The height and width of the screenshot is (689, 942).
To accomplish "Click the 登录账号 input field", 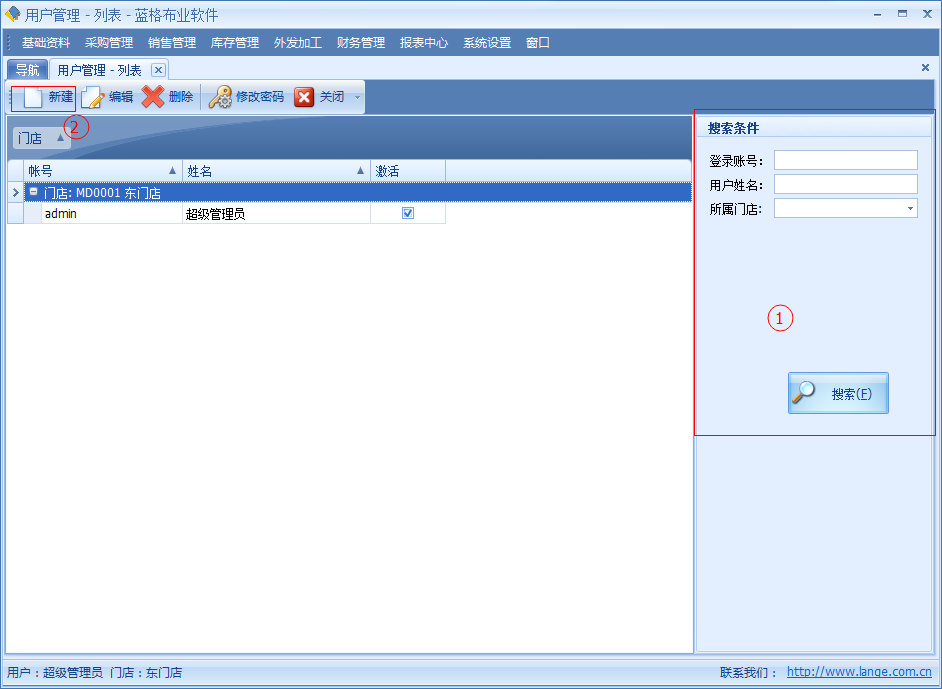I will click(x=845, y=160).
